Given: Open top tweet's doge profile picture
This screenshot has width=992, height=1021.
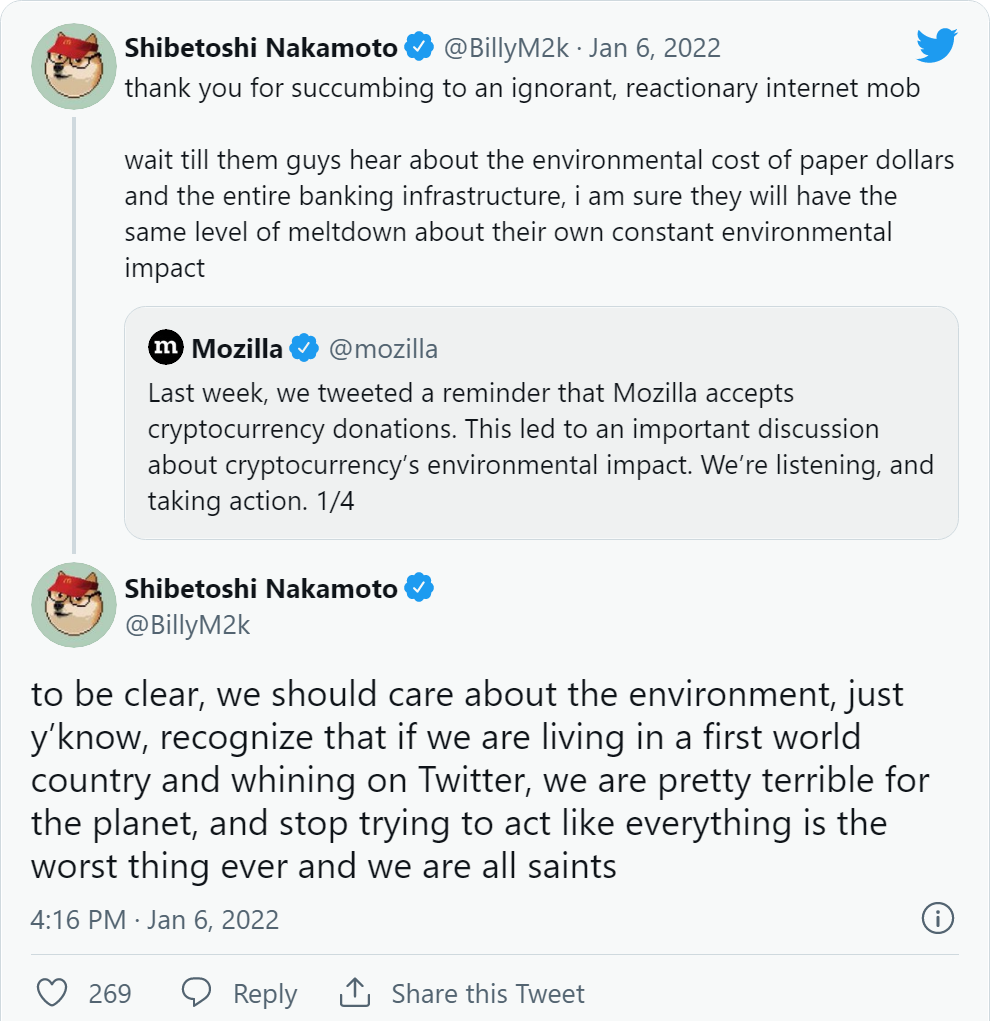Looking at the screenshot, I should [75, 66].
